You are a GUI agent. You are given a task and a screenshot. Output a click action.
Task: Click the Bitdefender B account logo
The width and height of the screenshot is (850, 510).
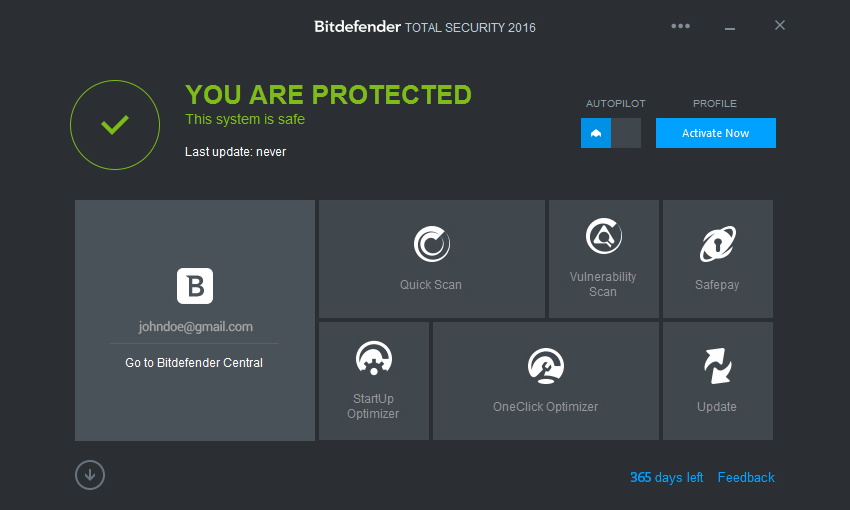(x=195, y=286)
